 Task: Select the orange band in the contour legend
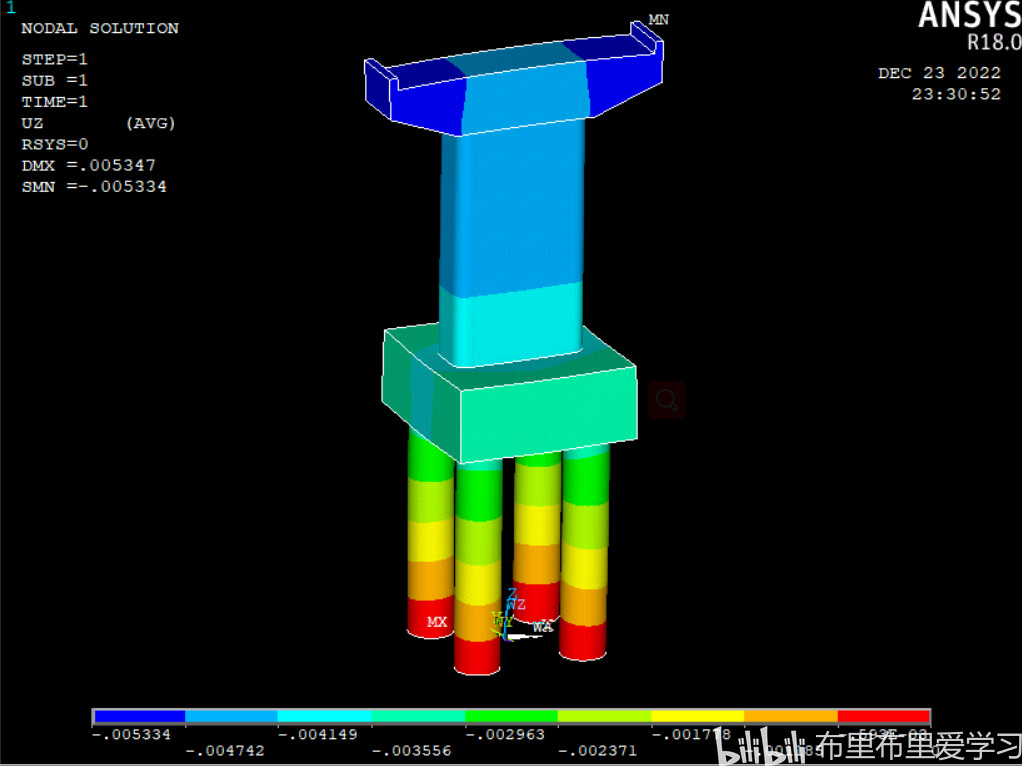790,716
